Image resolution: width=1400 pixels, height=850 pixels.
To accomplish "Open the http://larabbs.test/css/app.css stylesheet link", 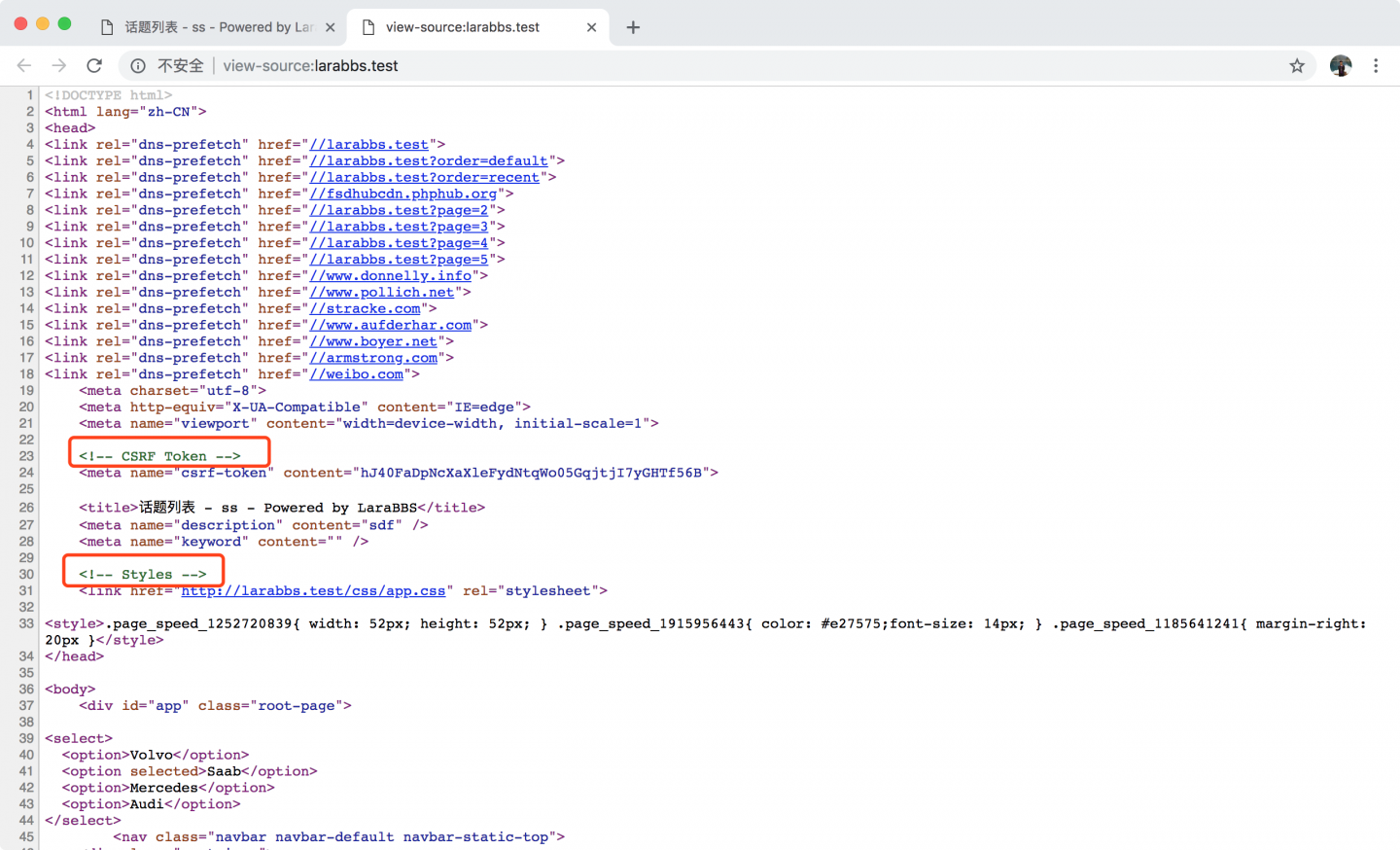I will 313,591.
